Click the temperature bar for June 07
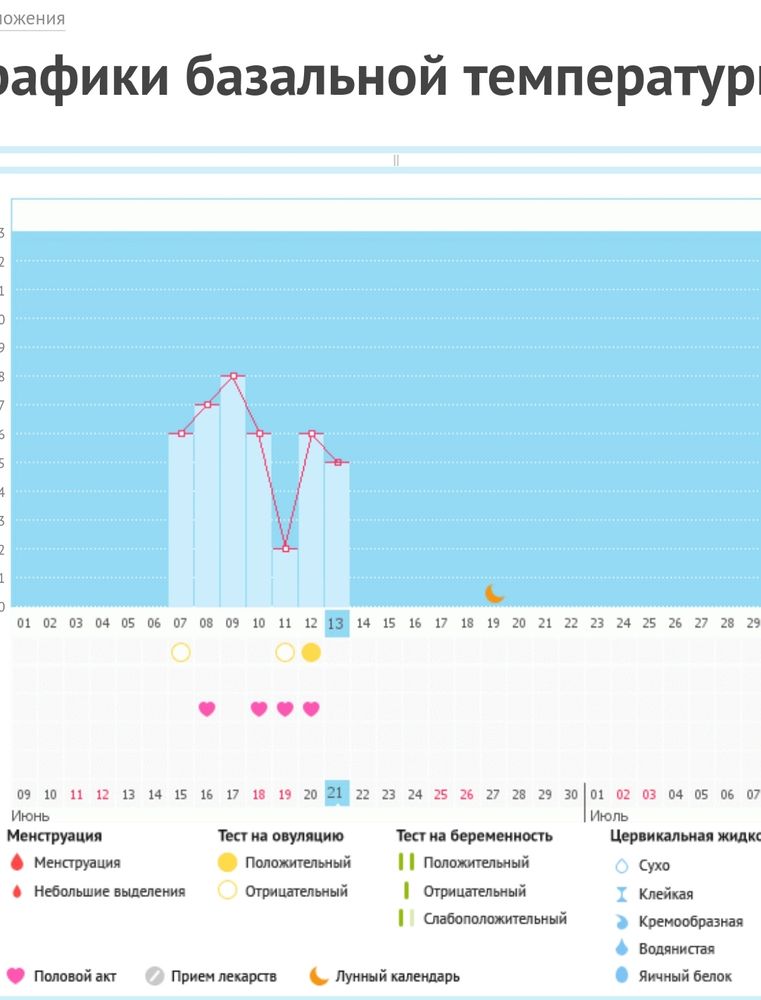Image resolution: width=761 pixels, height=1000 pixels. (x=180, y=520)
